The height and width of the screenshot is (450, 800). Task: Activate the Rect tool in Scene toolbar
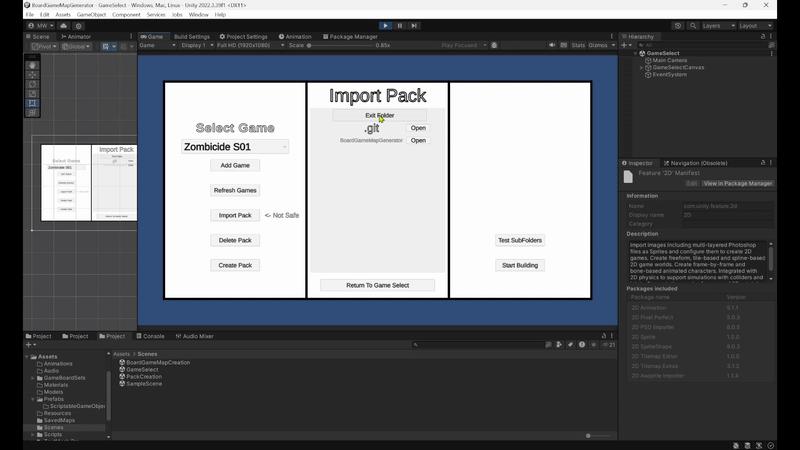pyautogui.click(x=33, y=103)
